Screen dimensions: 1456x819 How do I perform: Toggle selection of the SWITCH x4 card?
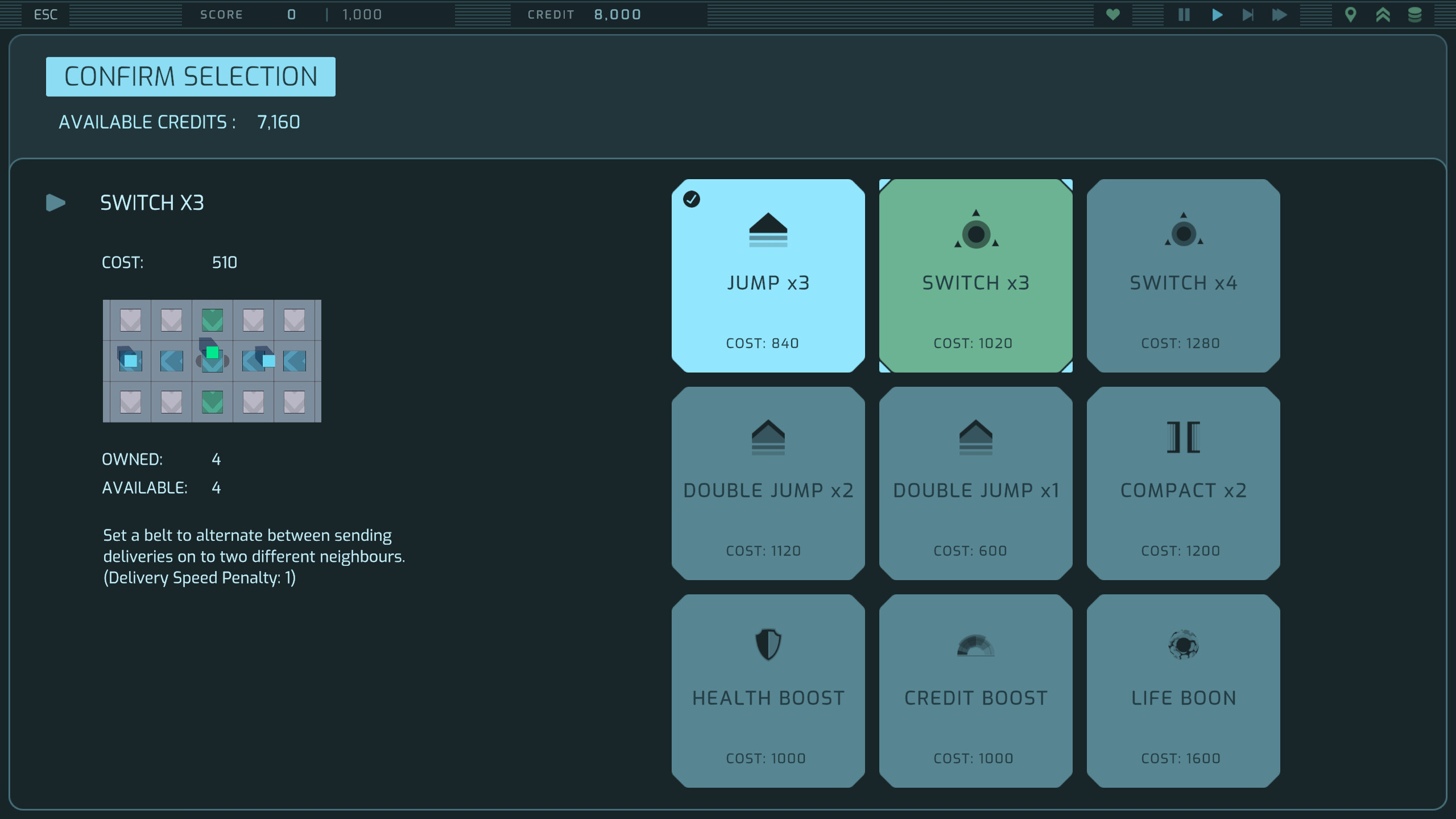[1182, 276]
